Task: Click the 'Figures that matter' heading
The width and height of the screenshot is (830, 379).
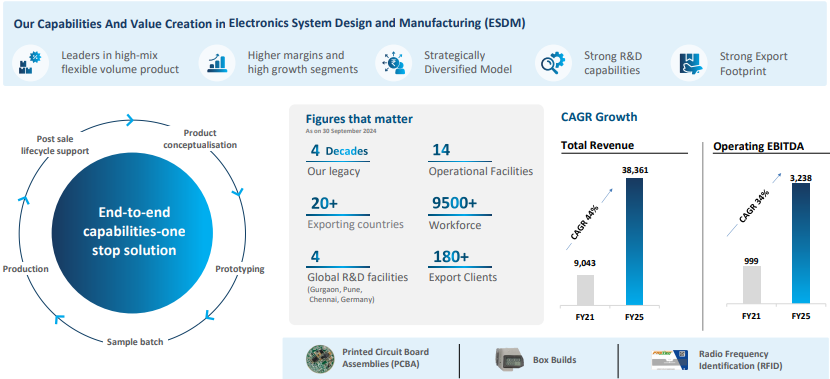Action: click(x=359, y=119)
